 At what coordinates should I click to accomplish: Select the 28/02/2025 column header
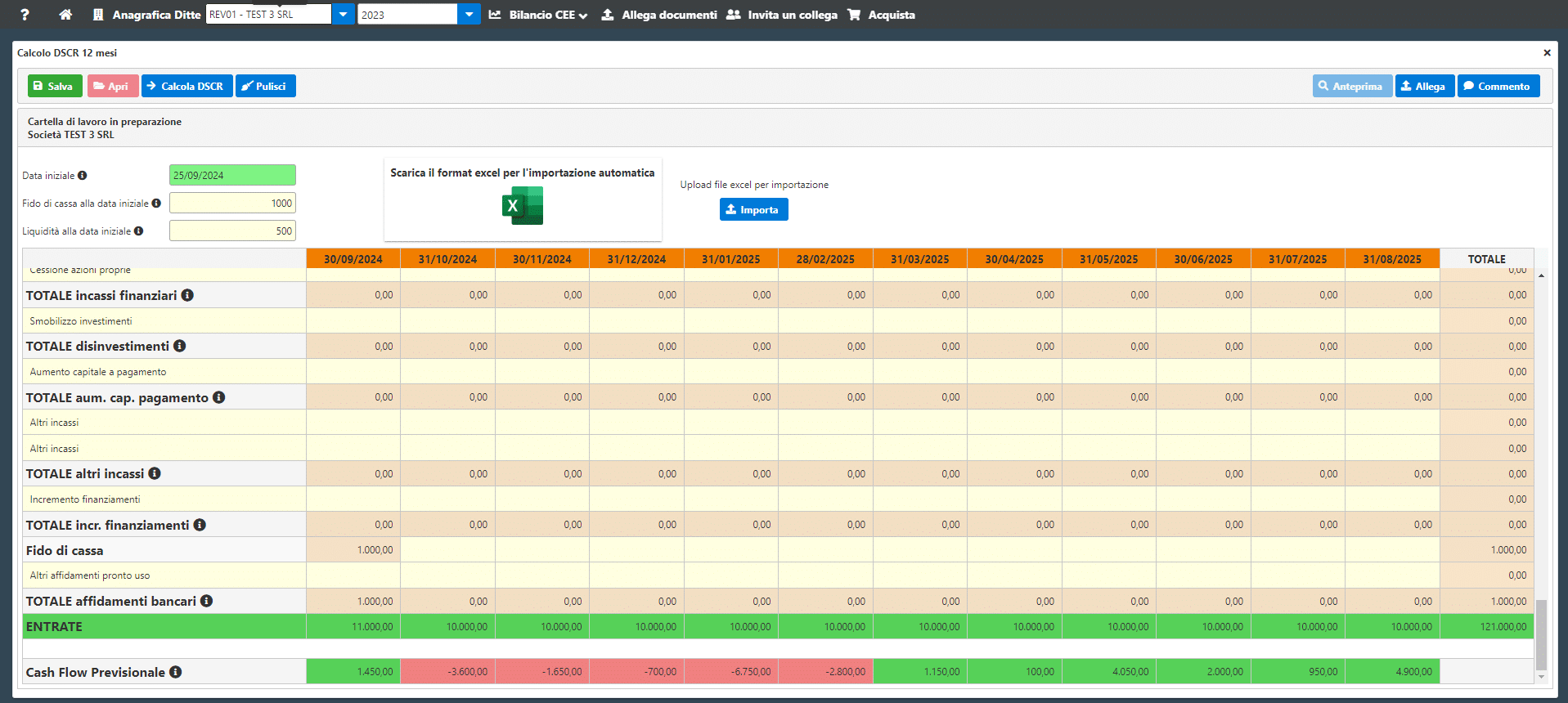tap(825, 258)
